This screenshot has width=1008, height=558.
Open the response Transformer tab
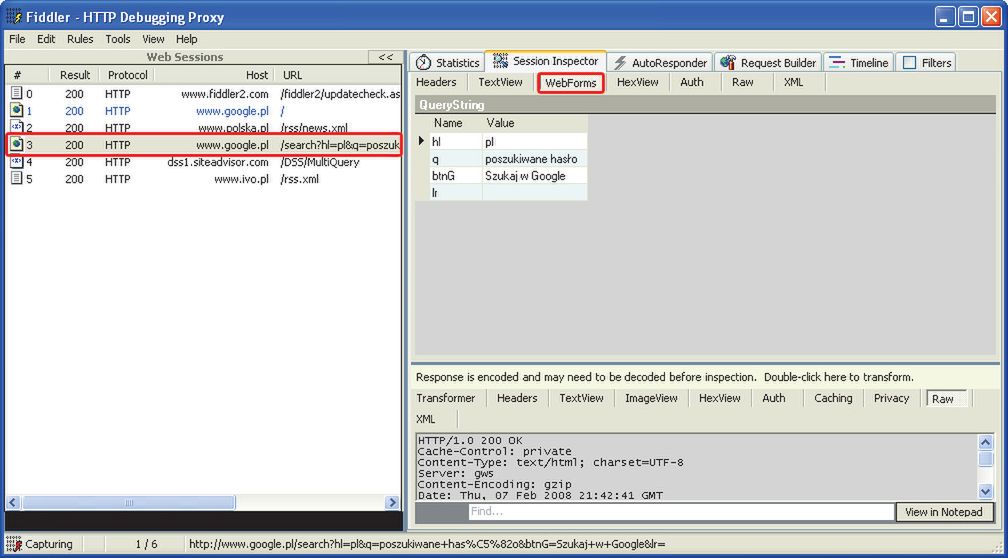[x=446, y=398]
